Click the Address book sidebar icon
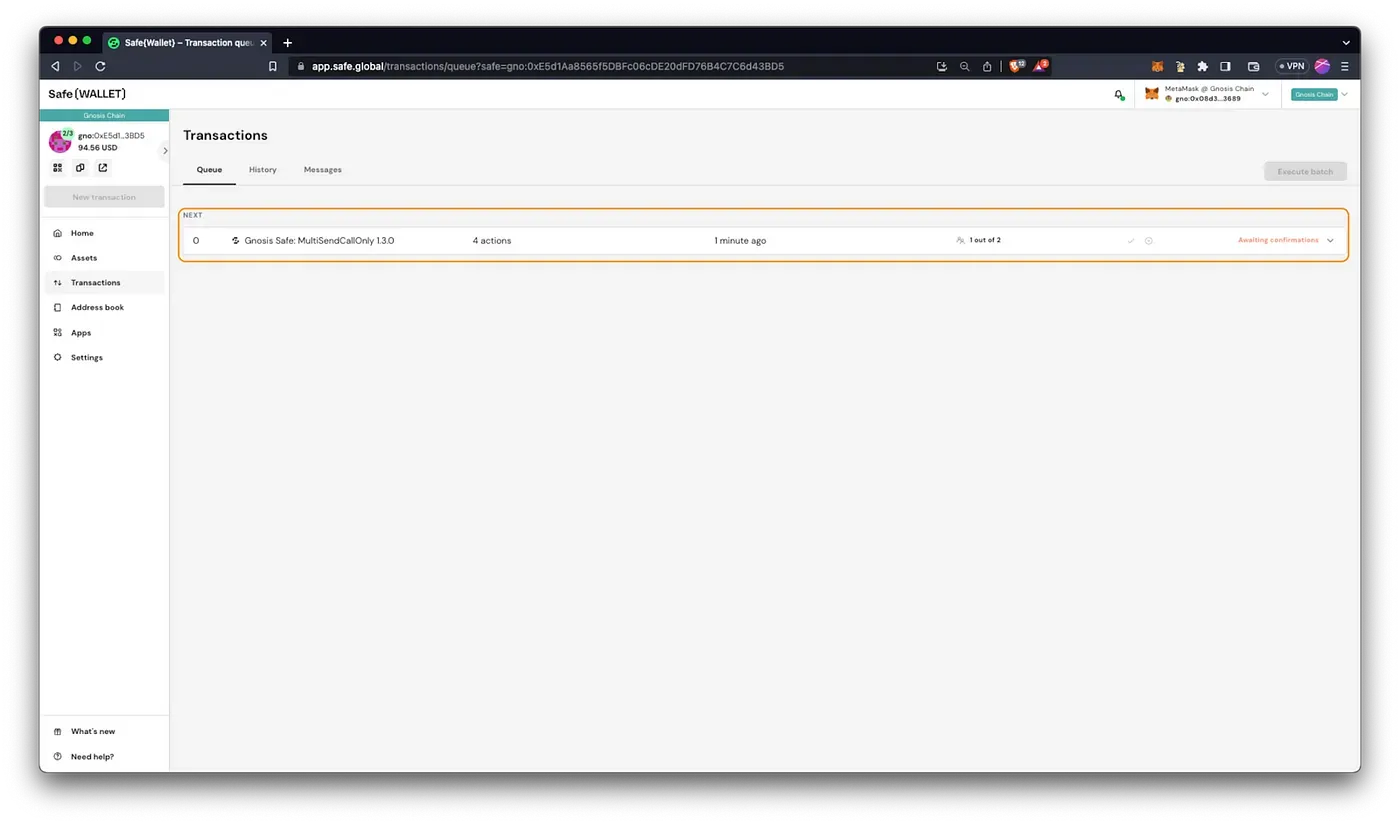This screenshot has height=824, width=1400. [x=58, y=307]
